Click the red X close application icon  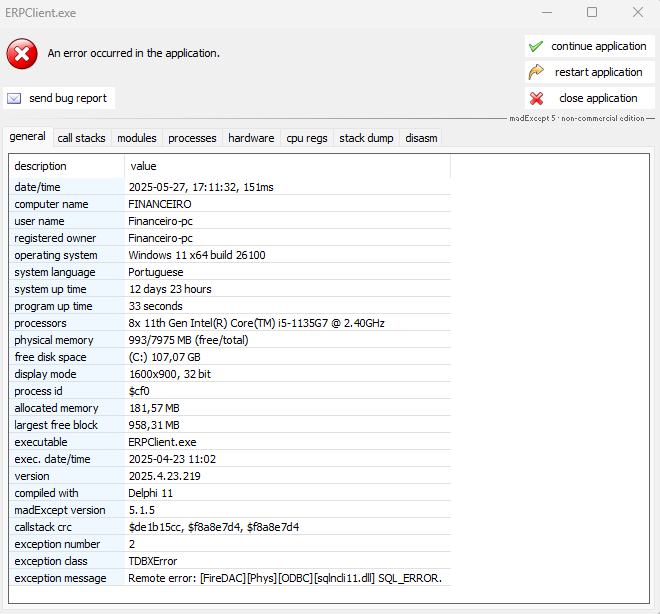[x=536, y=98]
